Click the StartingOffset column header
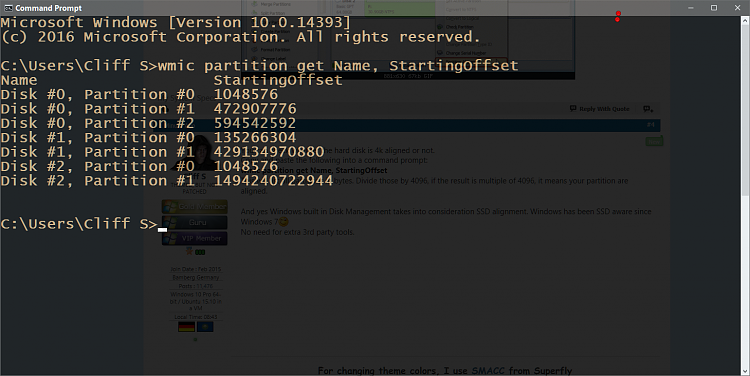750x376 pixels. [x=278, y=80]
